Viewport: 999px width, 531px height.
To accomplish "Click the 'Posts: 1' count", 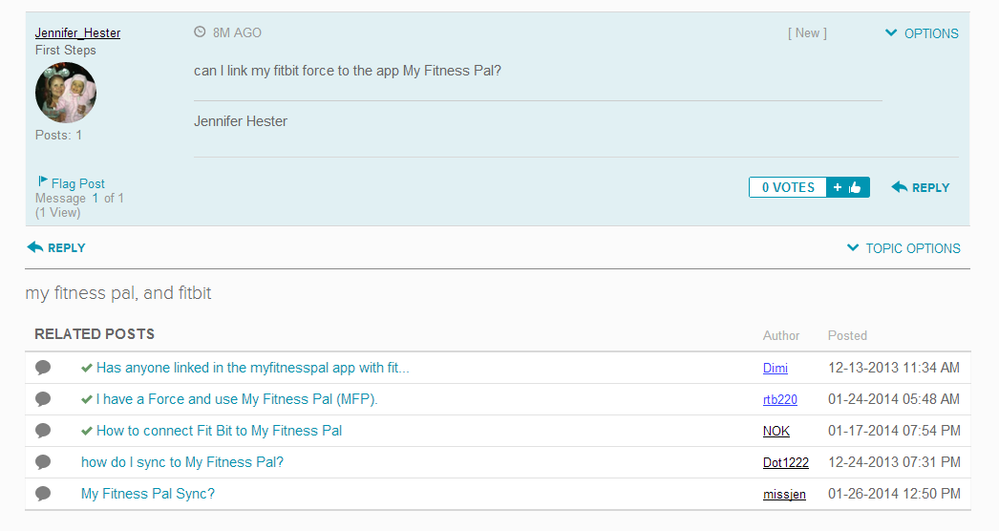I will pyautogui.click(x=59, y=135).
